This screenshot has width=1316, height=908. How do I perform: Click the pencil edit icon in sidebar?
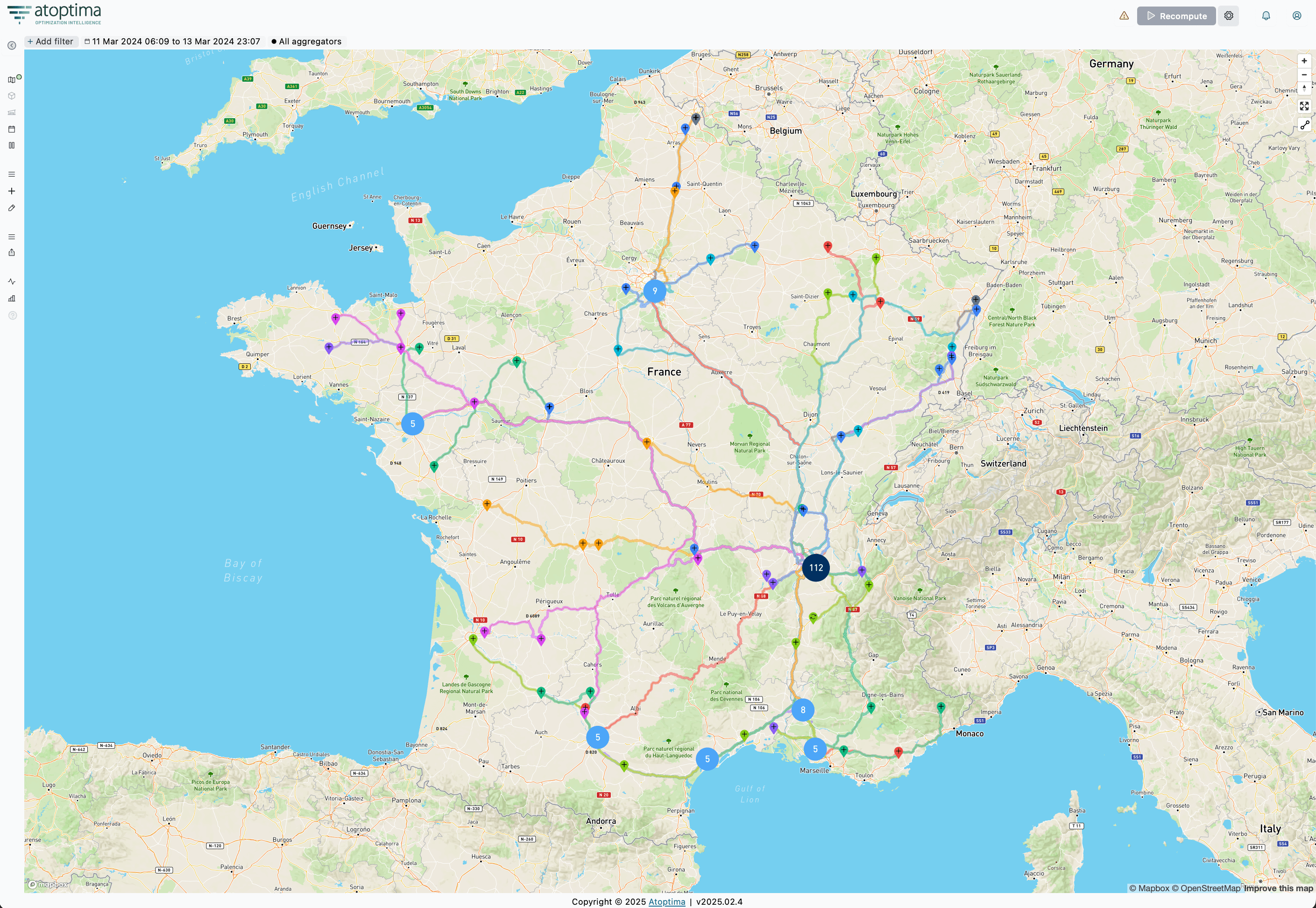(11, 208)
